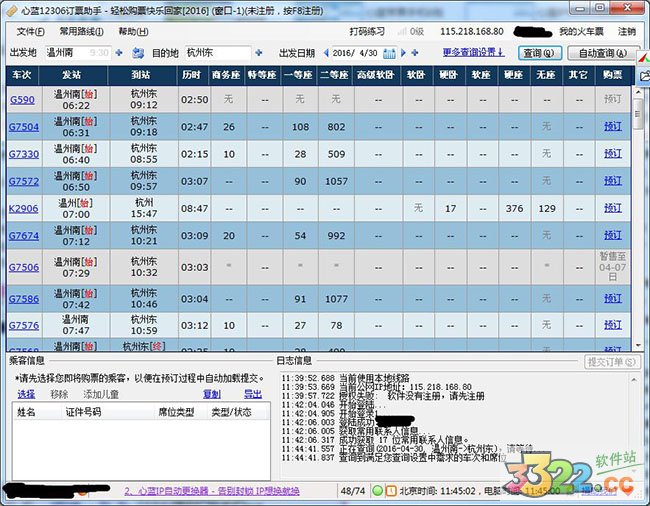Click the train list scrollbar up arrow
The height and width of the screenshot is (506, 650).
(x=638, y=92)
